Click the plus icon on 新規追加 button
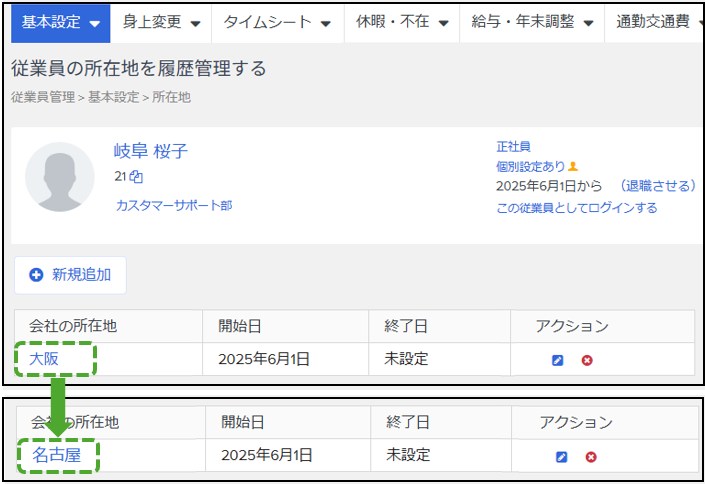 pyautogui.click(x=36, y=275)
